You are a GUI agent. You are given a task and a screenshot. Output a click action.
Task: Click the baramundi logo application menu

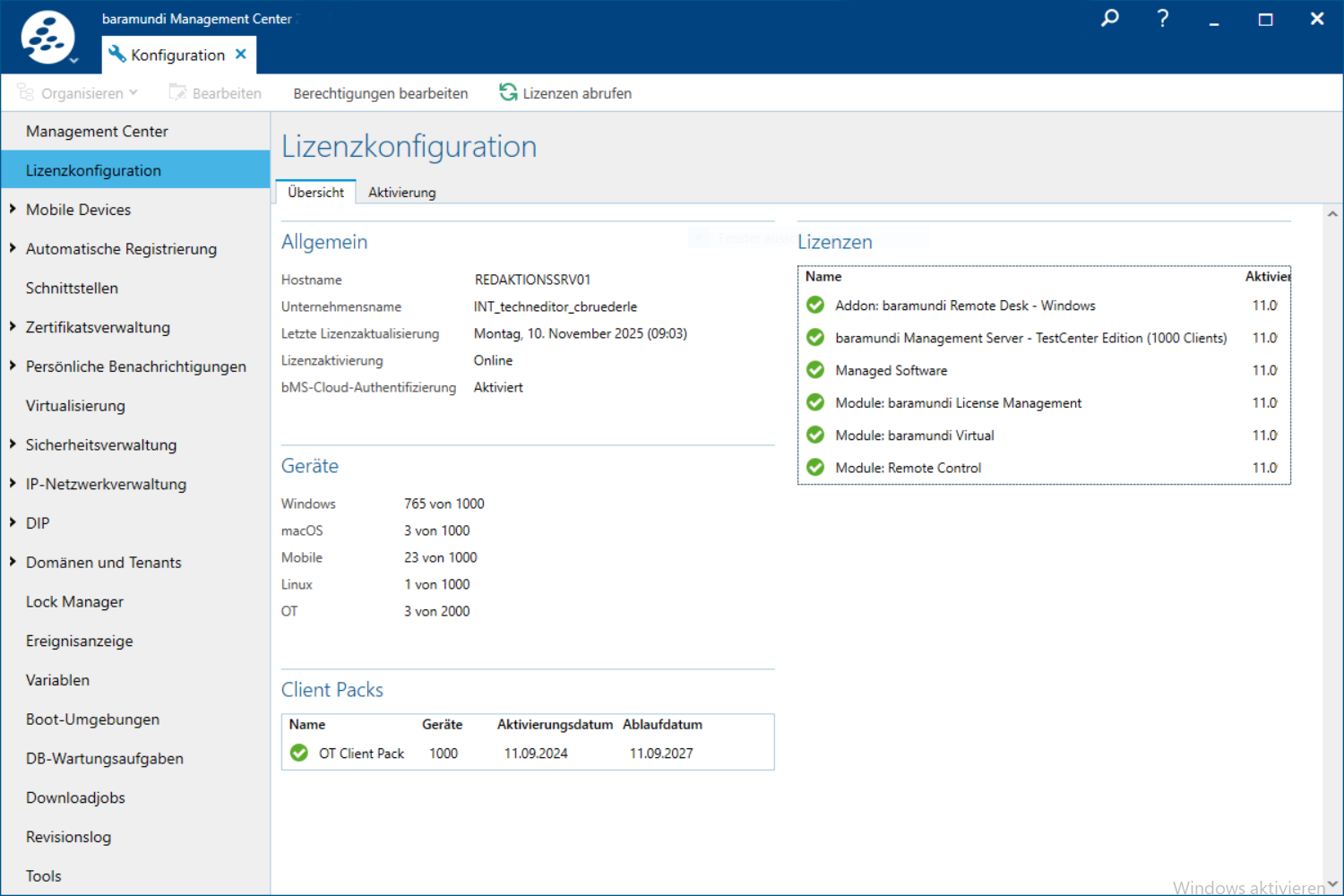[x=47, y=38]
